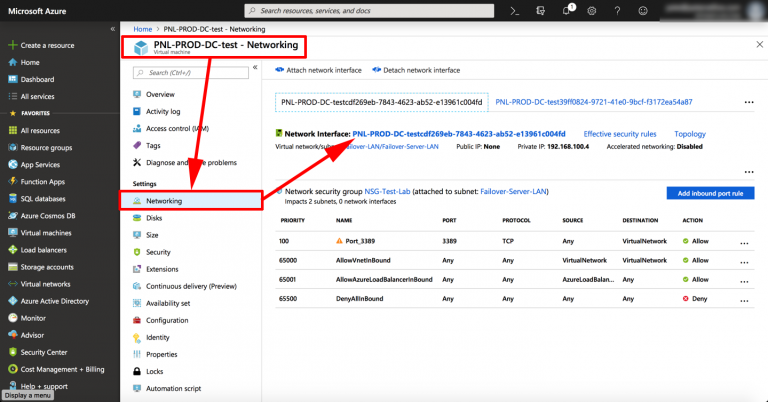The image size is (768, 402).
Task: Open the feedback smiley icon
Action: (x=643, y=11)
